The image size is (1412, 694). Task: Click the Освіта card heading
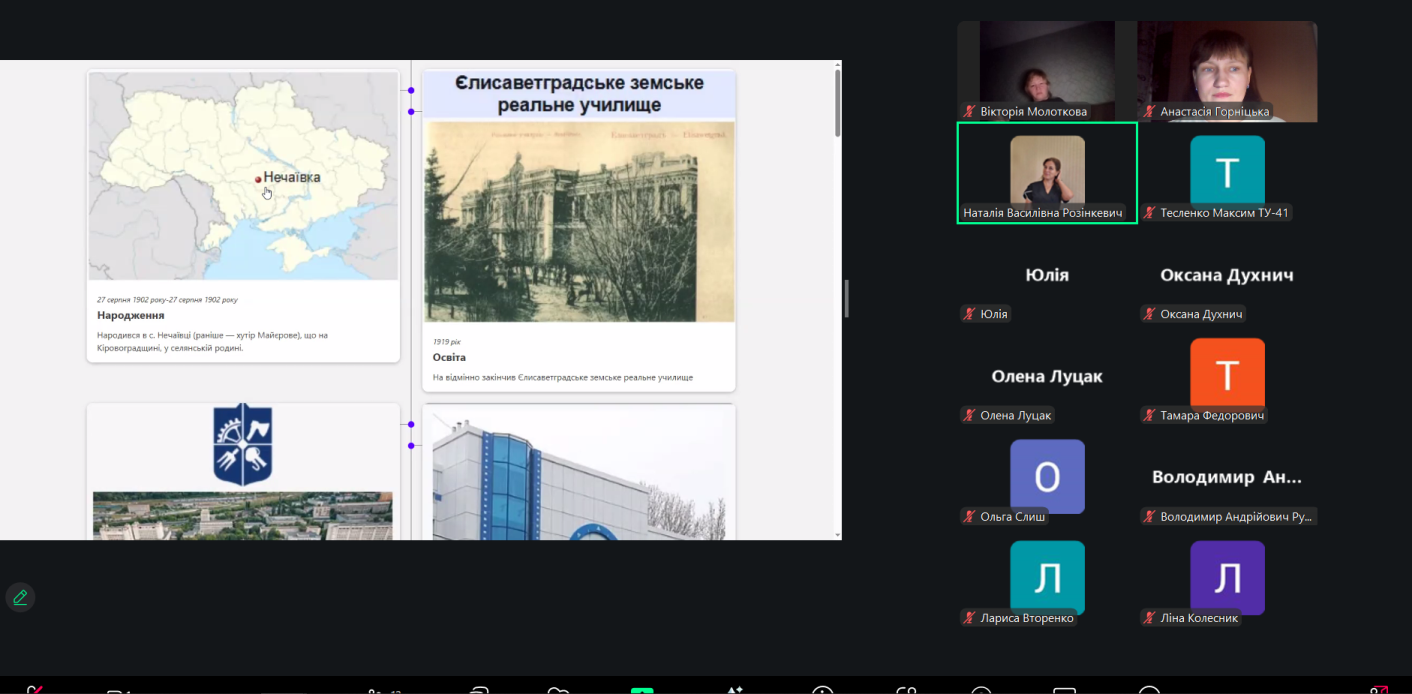click(449, 357)
